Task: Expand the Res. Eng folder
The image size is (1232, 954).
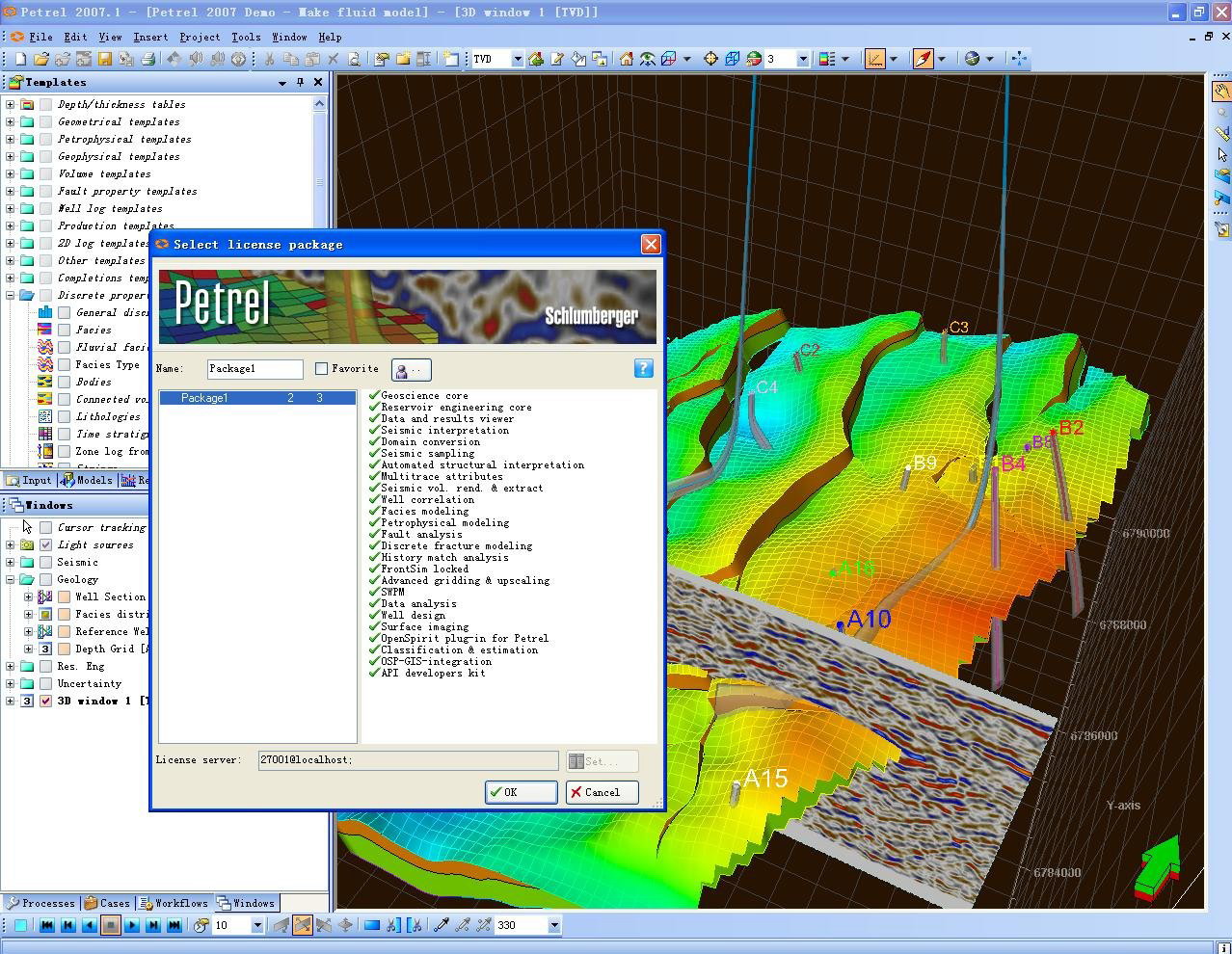Action: (10, 666)
